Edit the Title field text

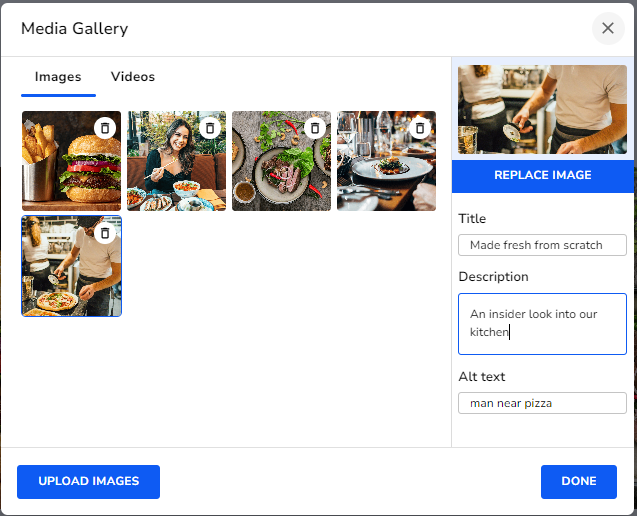click(543, 245)
